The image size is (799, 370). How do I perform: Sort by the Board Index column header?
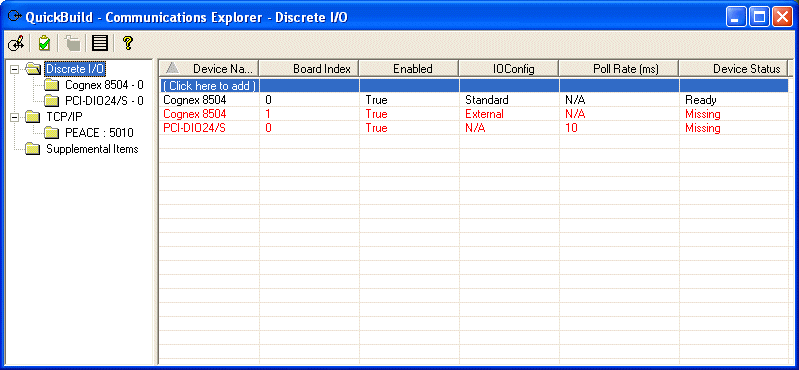point(309,69)
